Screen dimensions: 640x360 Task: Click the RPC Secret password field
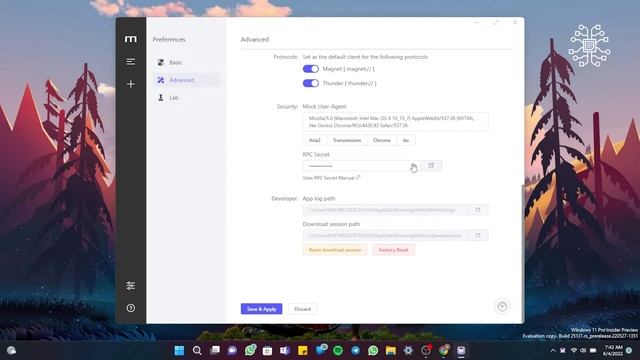362,166
